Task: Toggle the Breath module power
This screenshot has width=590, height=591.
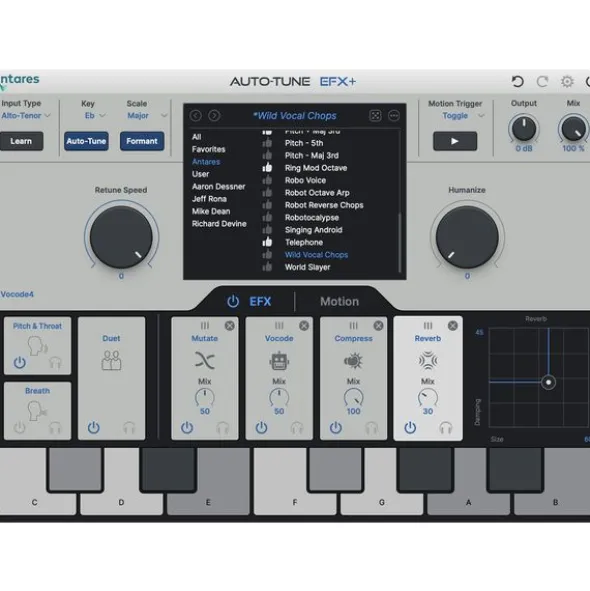Action: tap(20, 428)
